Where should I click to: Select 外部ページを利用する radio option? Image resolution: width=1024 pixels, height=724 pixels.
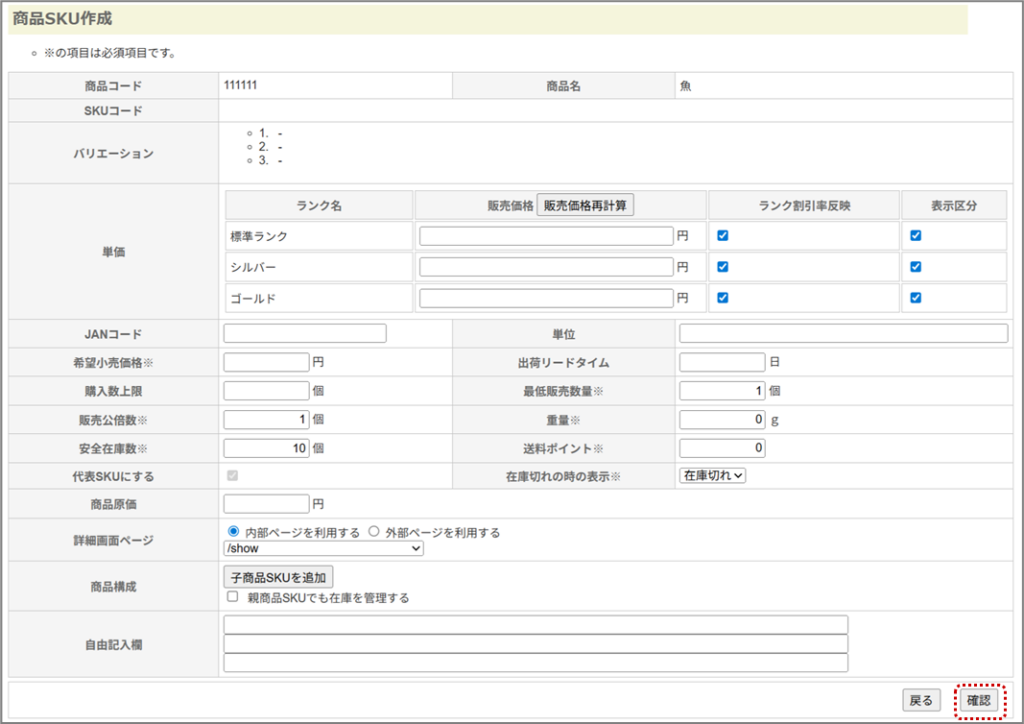coord(374,532)
